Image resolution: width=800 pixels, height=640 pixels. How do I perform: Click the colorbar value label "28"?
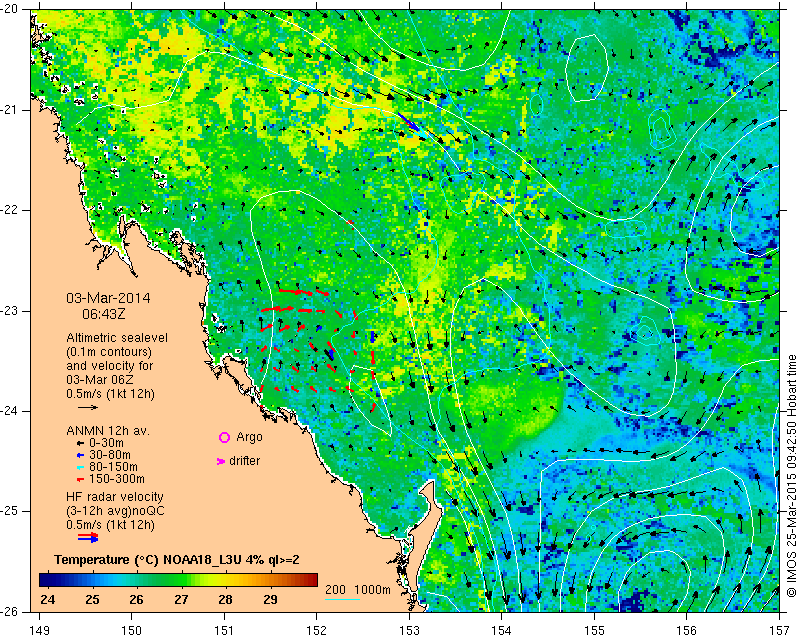point(226,600)
